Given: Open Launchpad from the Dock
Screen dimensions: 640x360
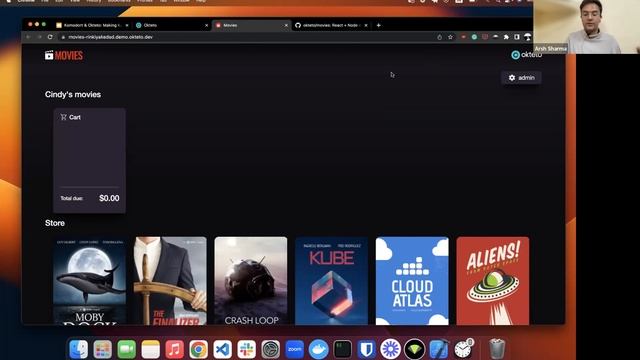Looking at the screenshot, I should [102, 349].
